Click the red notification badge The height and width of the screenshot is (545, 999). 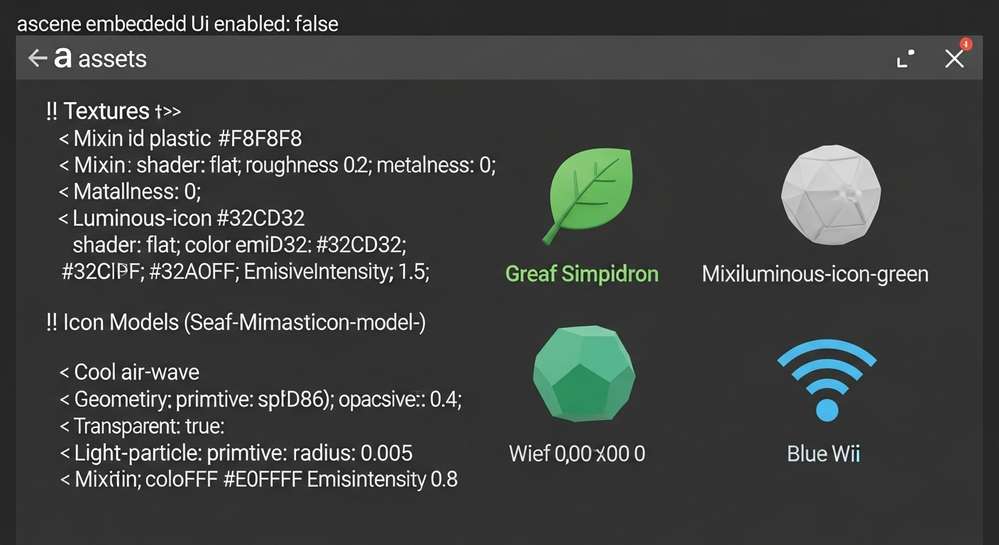coord(965,45)
